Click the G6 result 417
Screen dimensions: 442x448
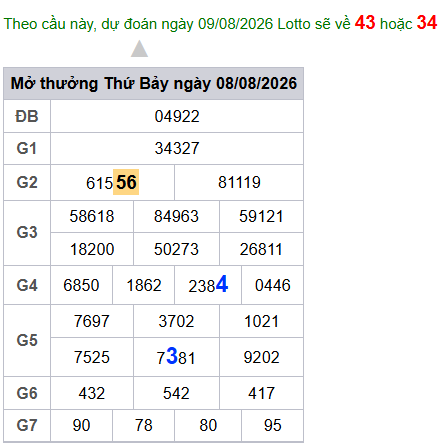click(261, 393)
